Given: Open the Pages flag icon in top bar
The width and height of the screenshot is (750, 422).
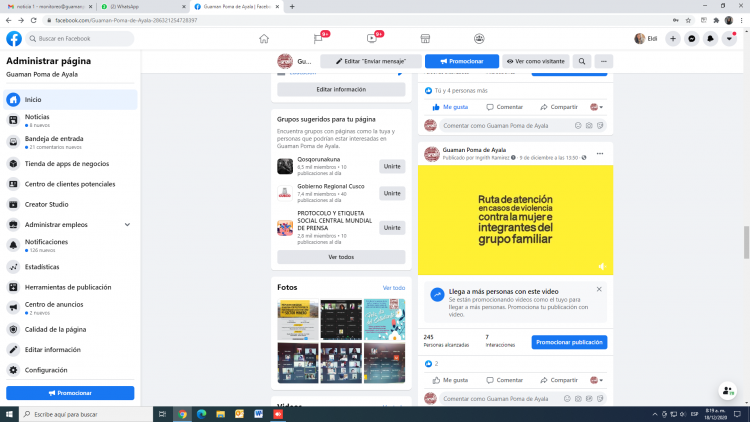Looking at the screenshot, I should pos(318,39).
